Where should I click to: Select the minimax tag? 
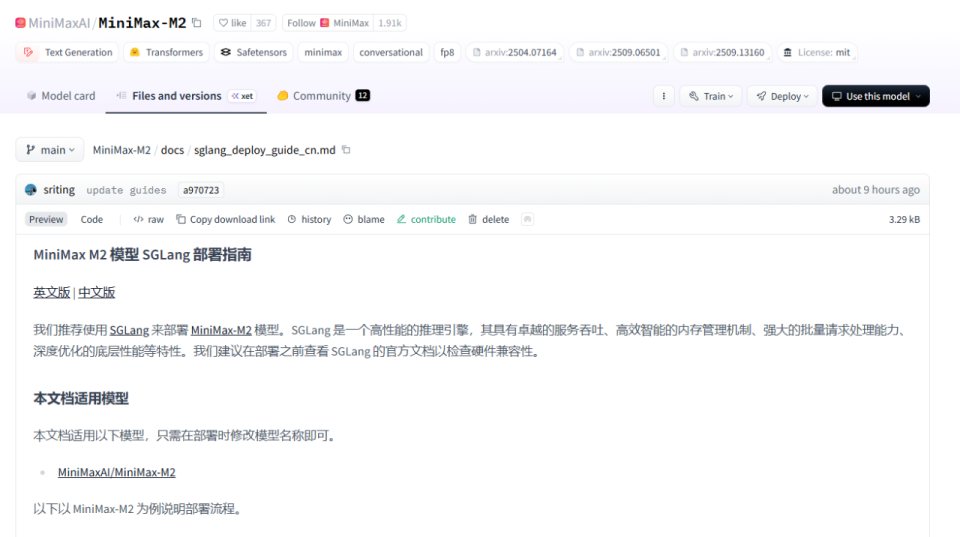tap(323, 52)
